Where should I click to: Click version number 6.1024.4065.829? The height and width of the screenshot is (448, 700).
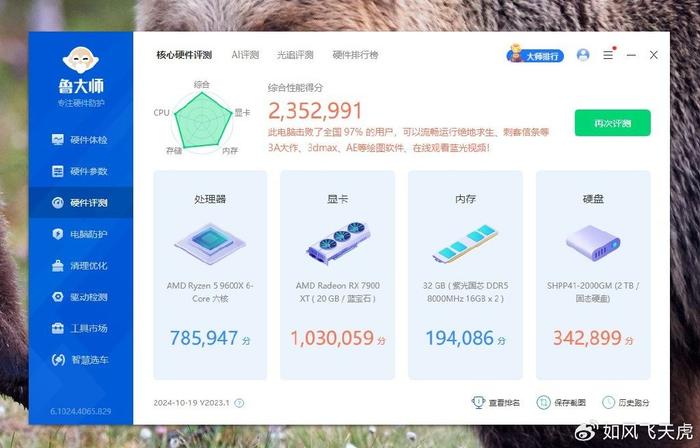point(81,411)
